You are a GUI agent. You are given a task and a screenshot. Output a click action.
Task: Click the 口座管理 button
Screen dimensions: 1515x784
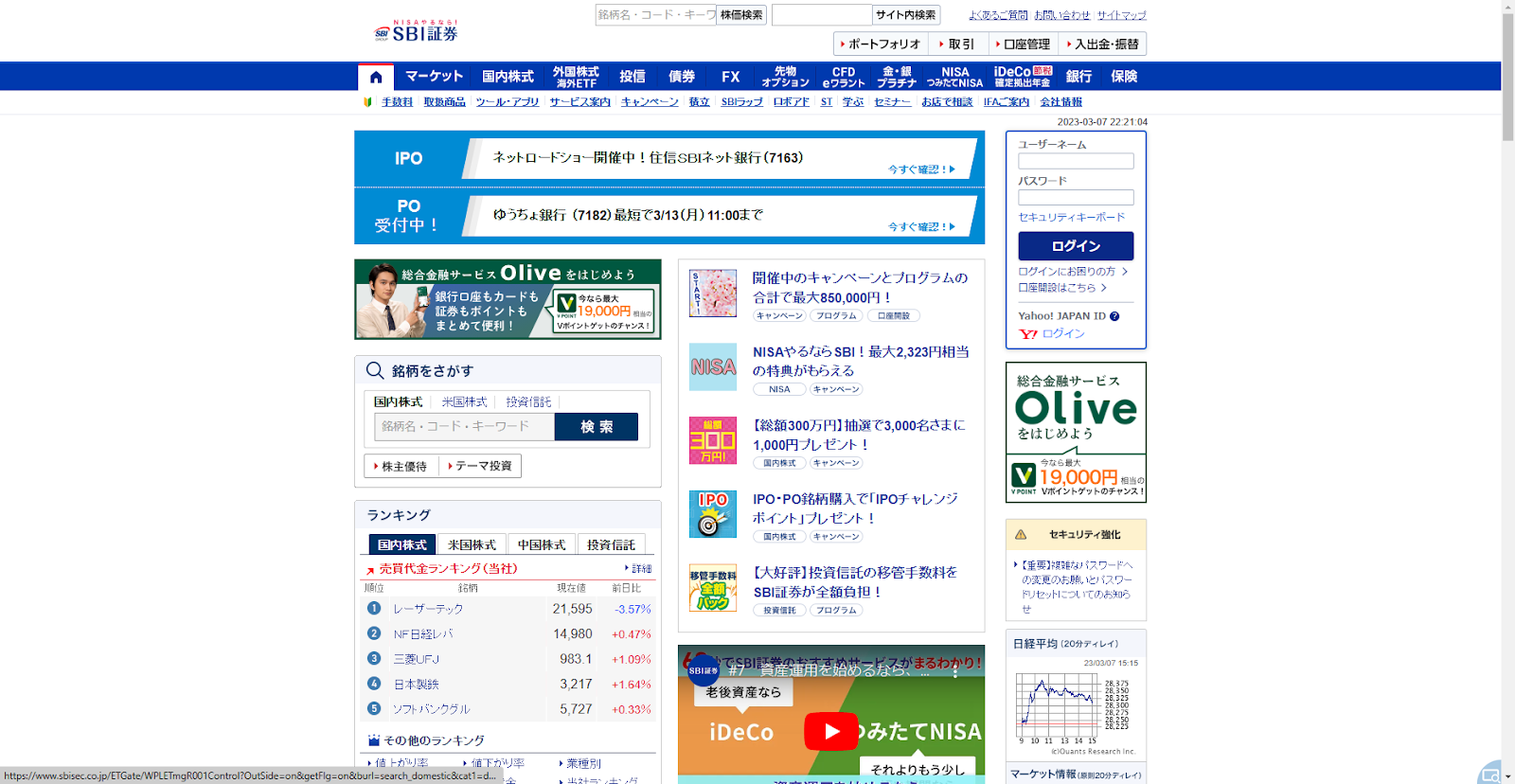pos(1023,44)
